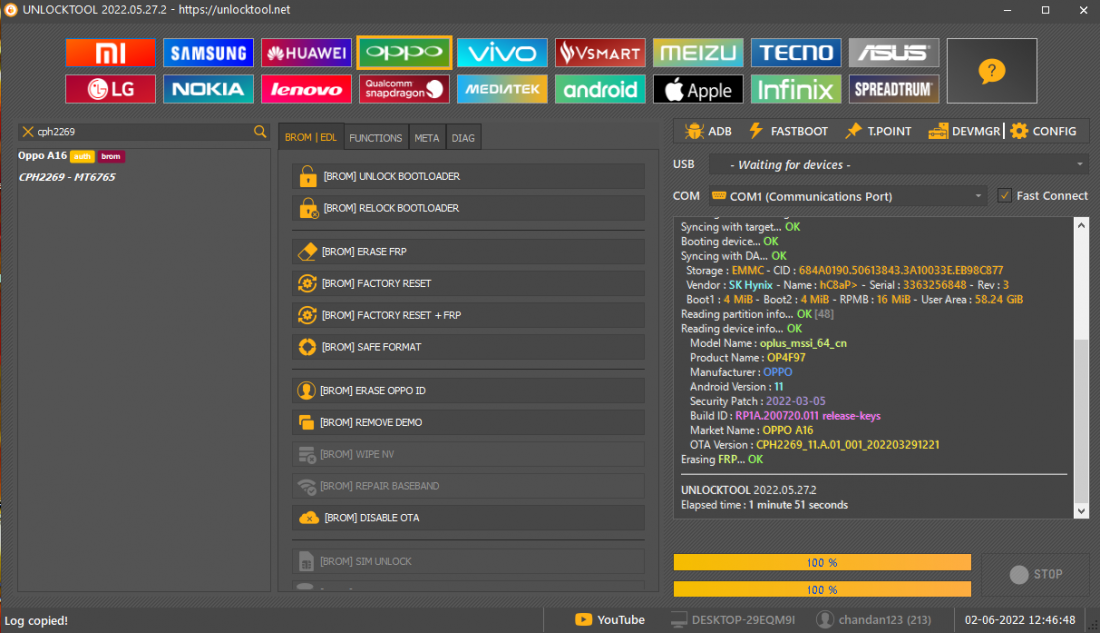Select the Oppo A16 device entry
Viewport: 1100px width, 633px height.
point(70,156)
